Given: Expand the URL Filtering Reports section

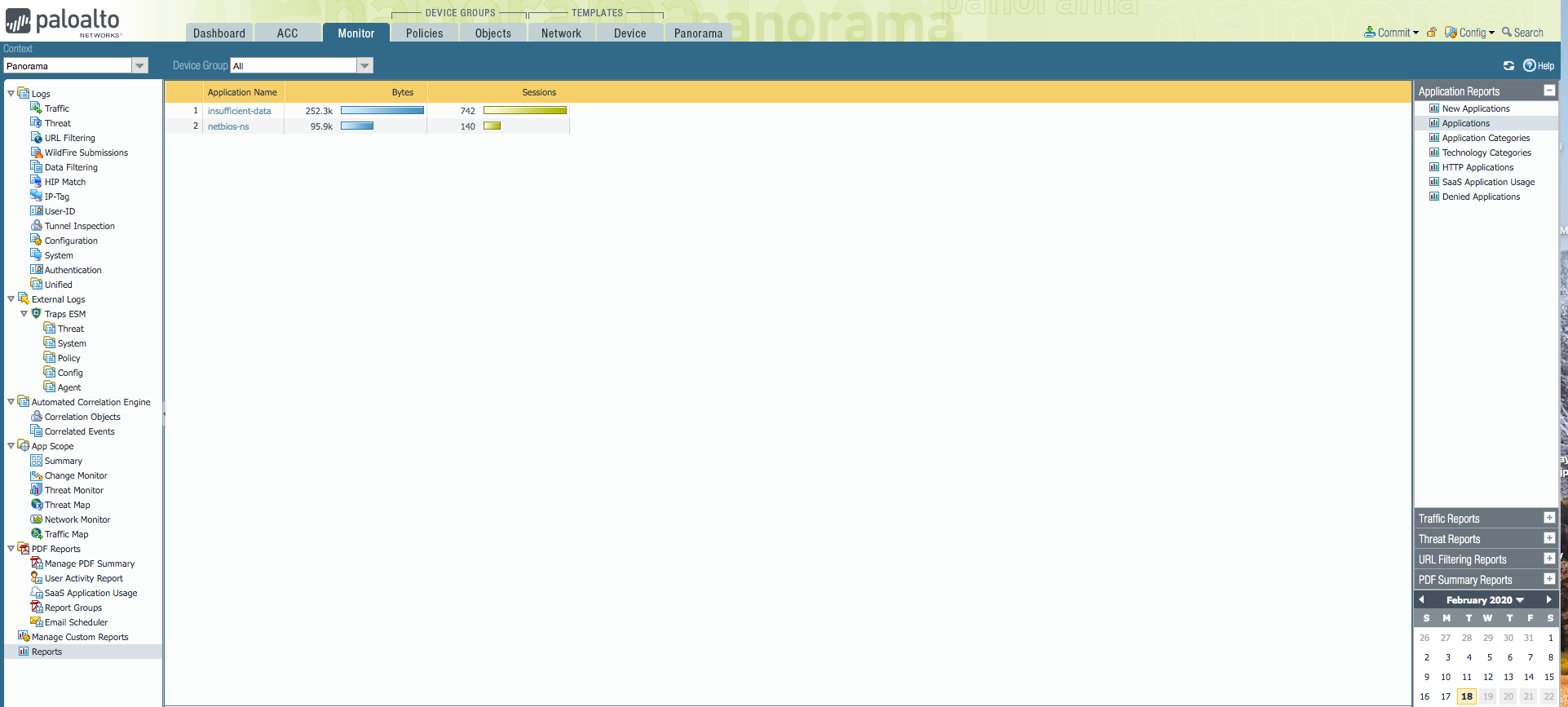Looking at the screenshot, I should click(x=1549, y=559).
